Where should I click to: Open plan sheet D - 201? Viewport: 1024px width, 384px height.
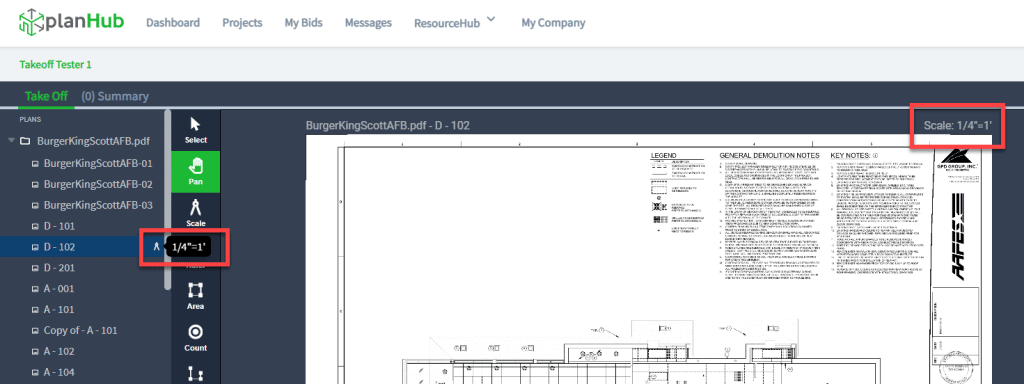(59, 268)
